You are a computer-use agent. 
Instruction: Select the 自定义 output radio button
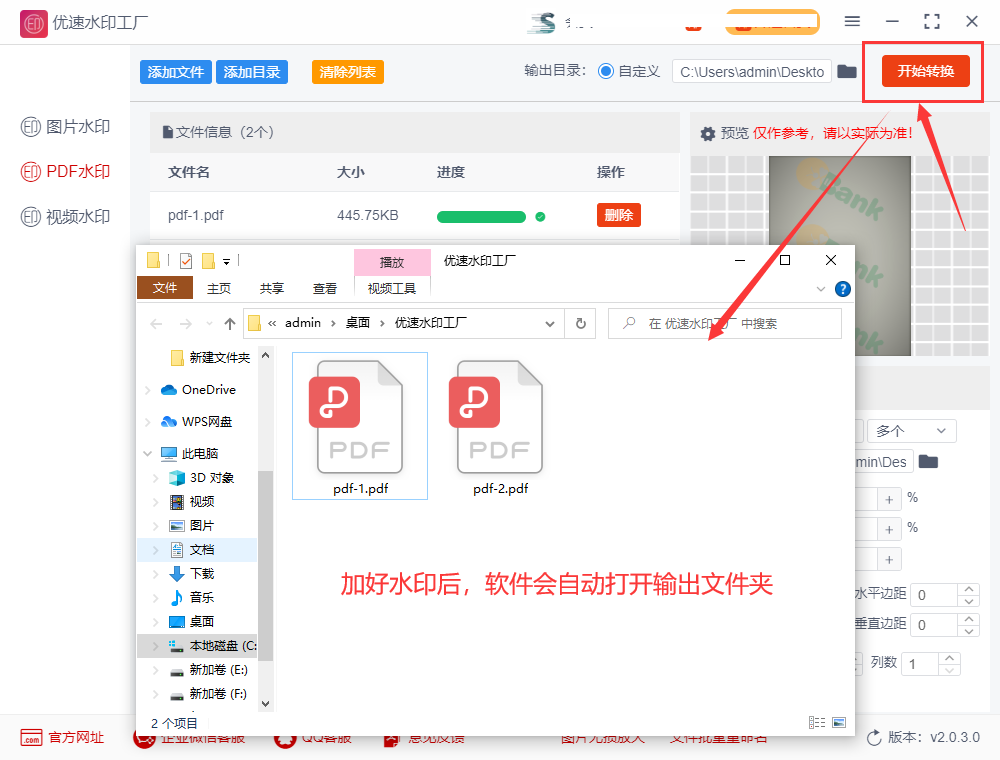605,71
